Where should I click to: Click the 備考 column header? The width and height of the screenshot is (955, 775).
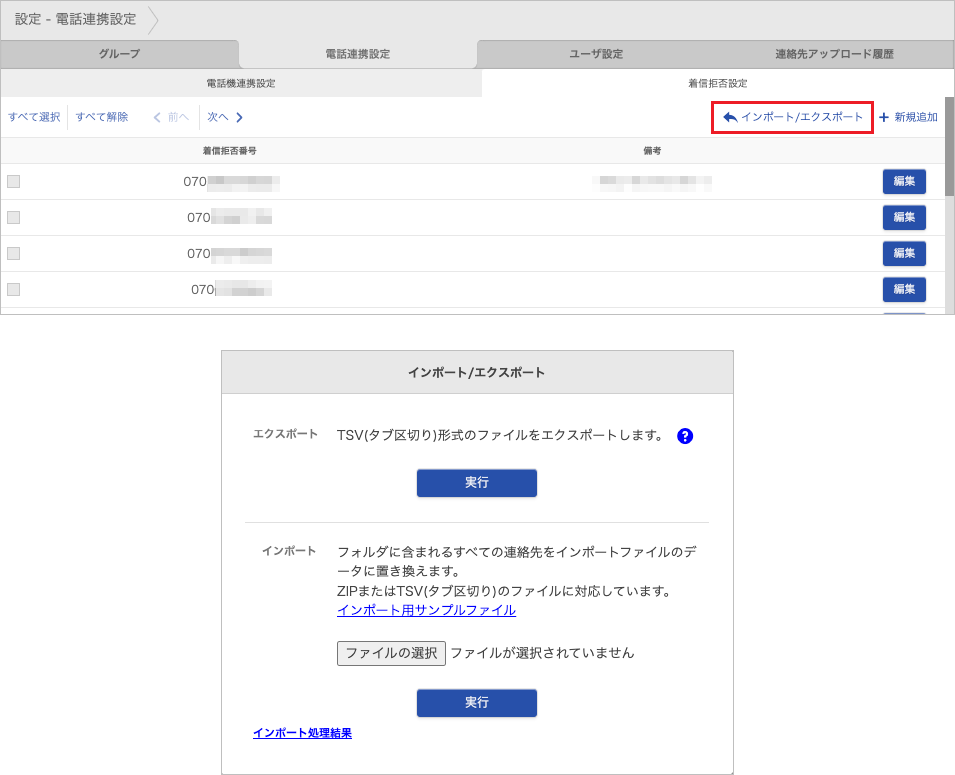pyautogui.click(x=652, y=150)
